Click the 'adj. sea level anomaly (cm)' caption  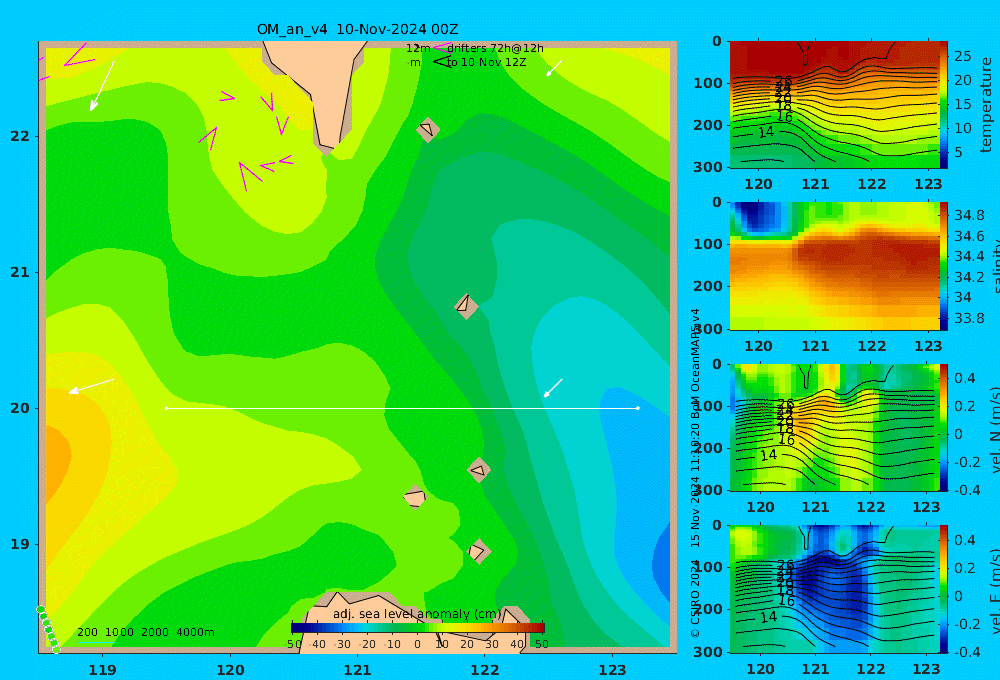tap(417, 614)
